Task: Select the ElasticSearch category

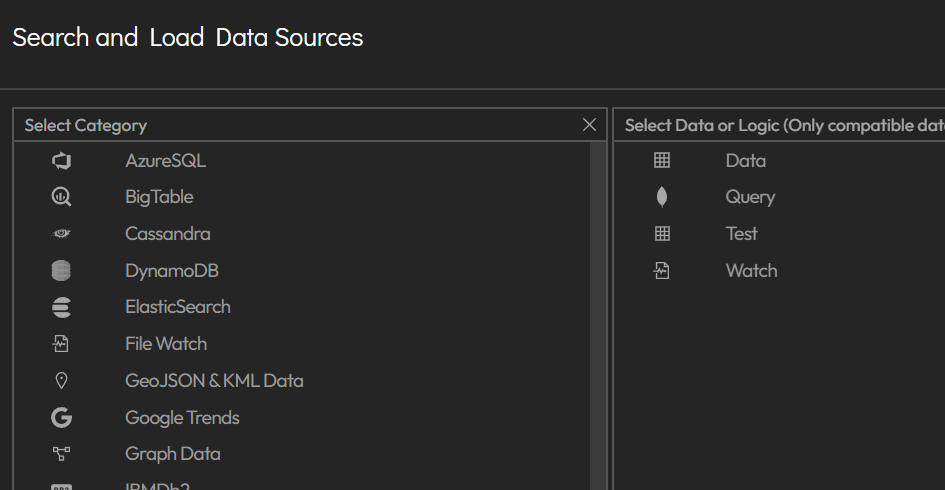Action: coord(178,307)
